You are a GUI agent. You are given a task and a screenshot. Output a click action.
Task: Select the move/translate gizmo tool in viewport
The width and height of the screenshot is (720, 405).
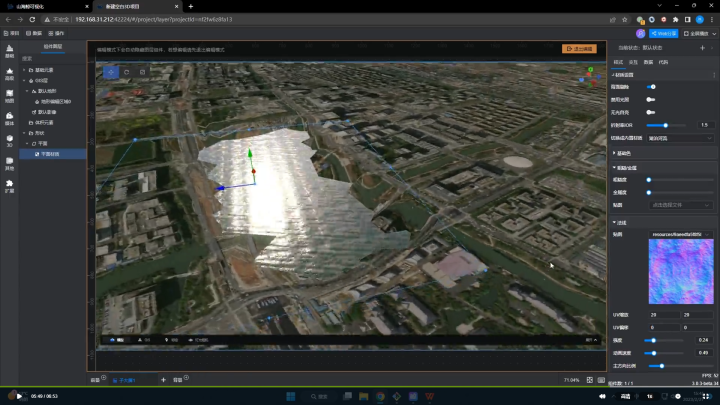point(111,72)
